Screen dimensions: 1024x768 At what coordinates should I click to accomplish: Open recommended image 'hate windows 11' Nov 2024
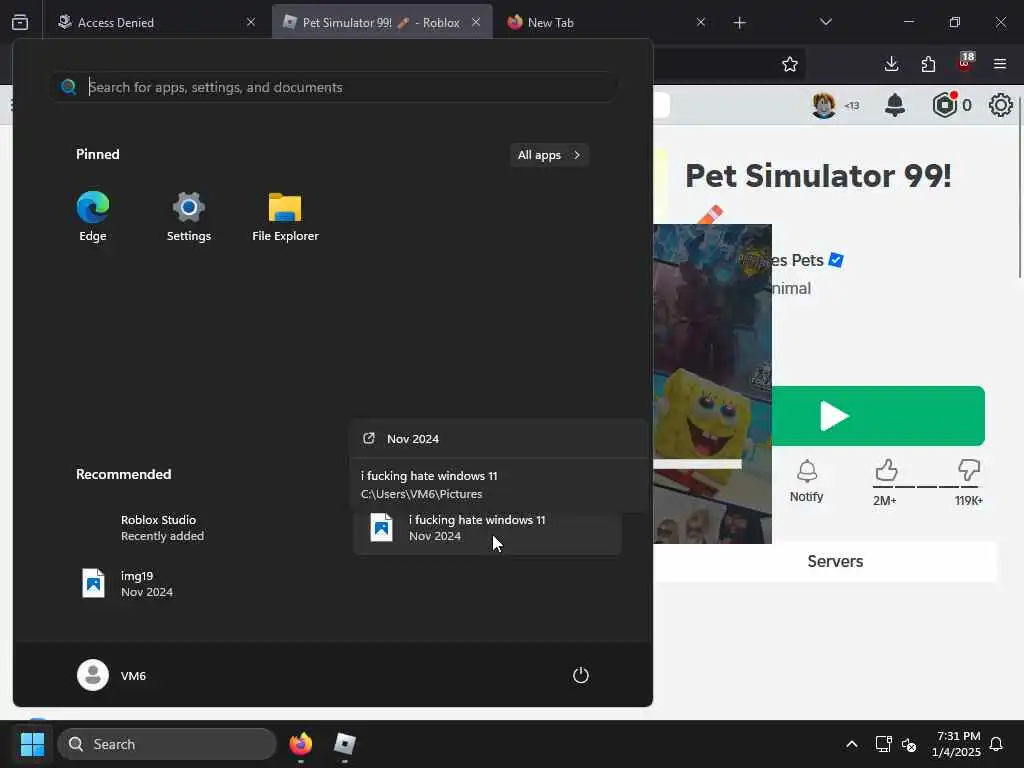point(487,528)
